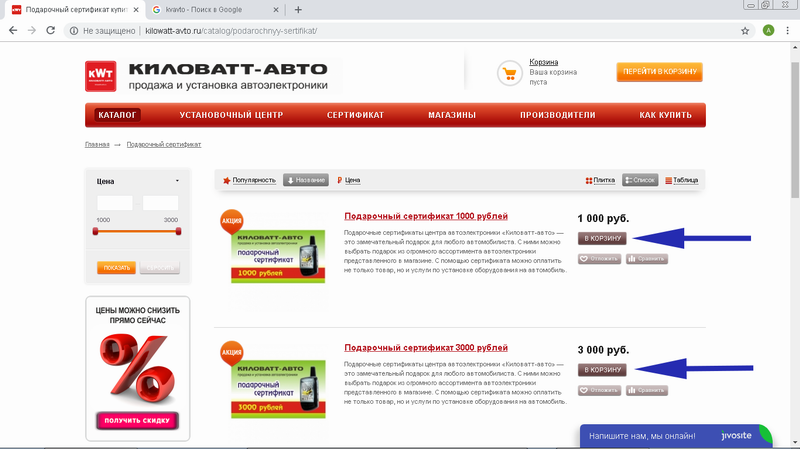Click the maximum price input field

(161, 203)
